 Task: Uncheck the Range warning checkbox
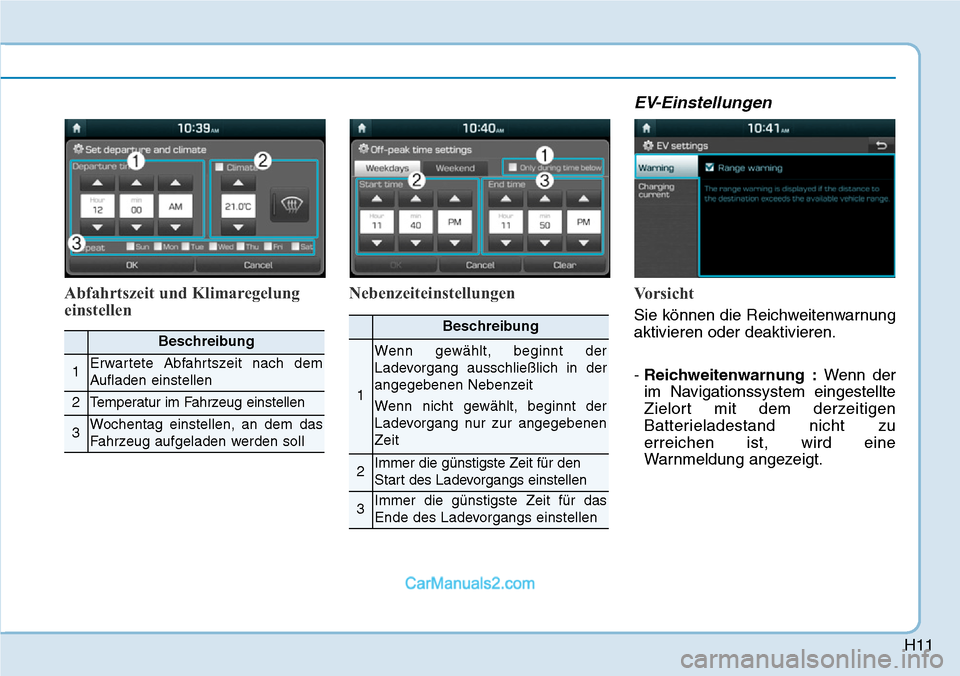click(710, 167)
